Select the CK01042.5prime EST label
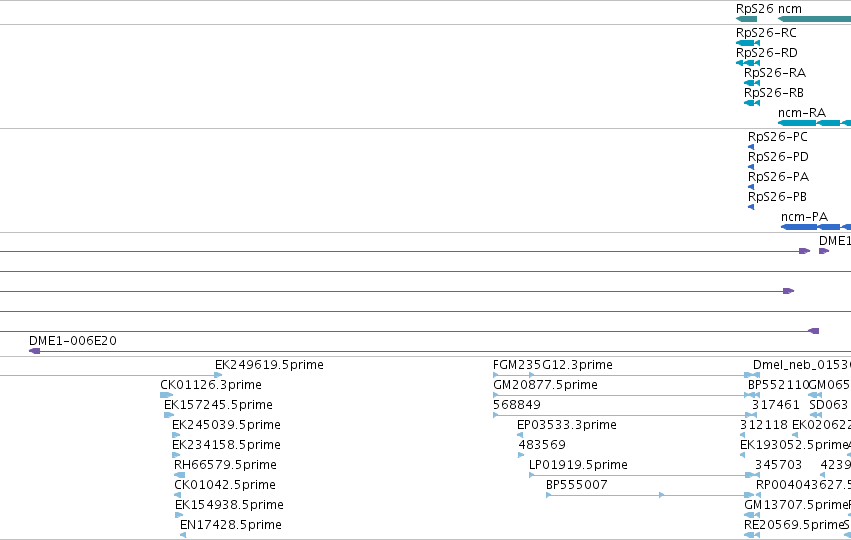Image resolution: width=851 pixels, height=540 pixels. click(x=225, y=485)
